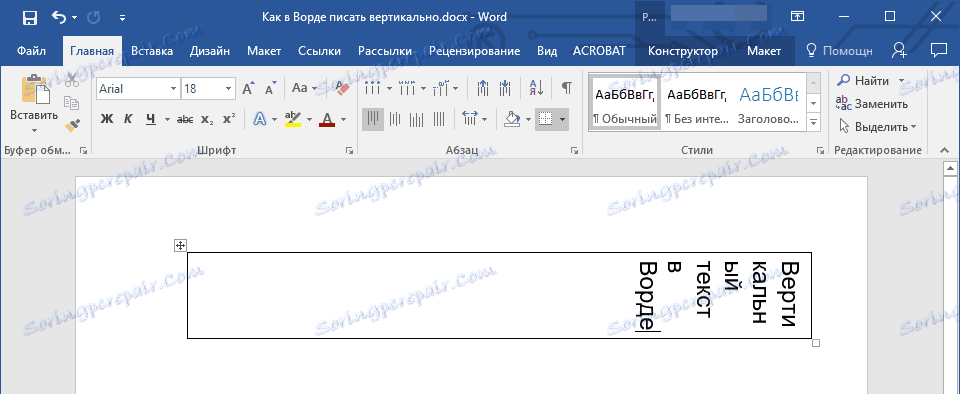Image resolution: width=960 pixels, height=394 pixels.
Task: Toggle subscript x₂ formatting
Action: (x=207, y=119)
